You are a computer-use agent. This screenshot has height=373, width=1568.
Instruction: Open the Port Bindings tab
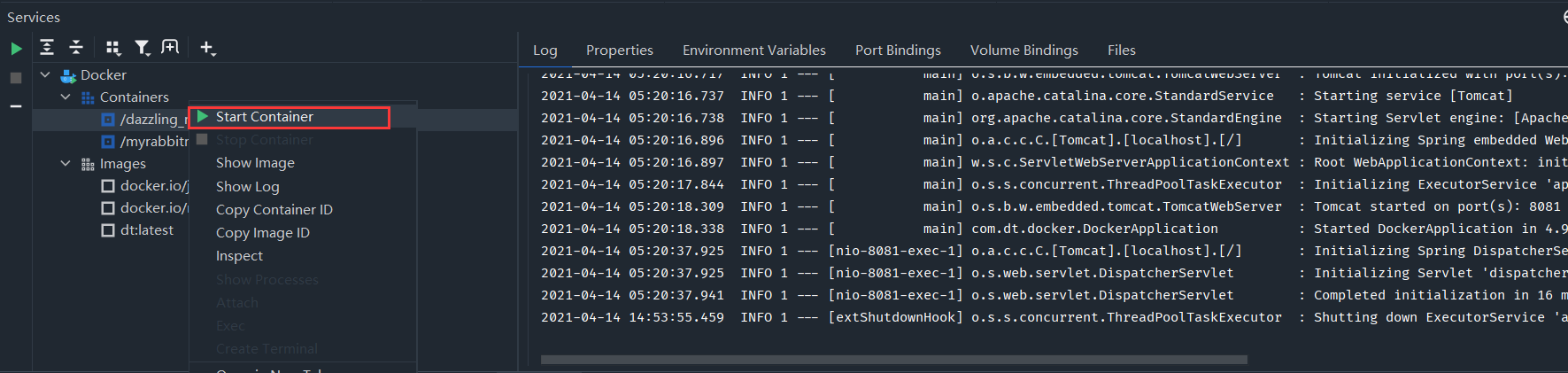tap(898, 51)
